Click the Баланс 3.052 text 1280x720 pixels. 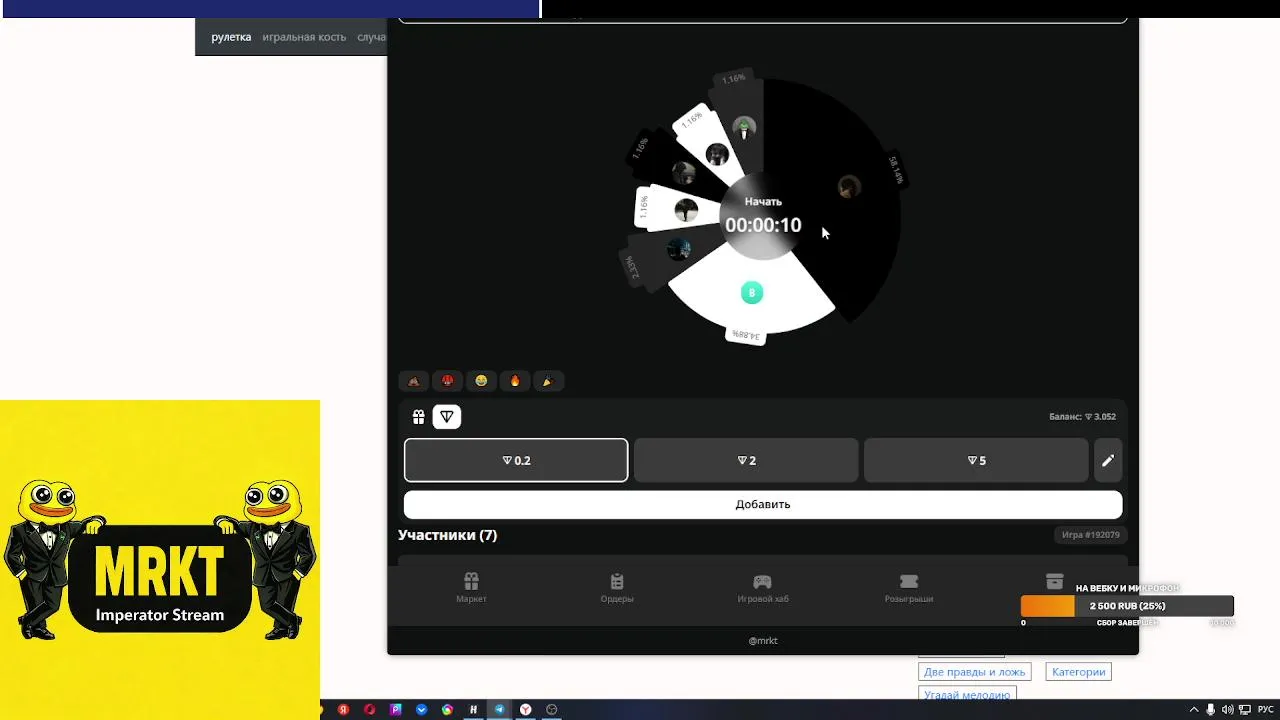1082,417
